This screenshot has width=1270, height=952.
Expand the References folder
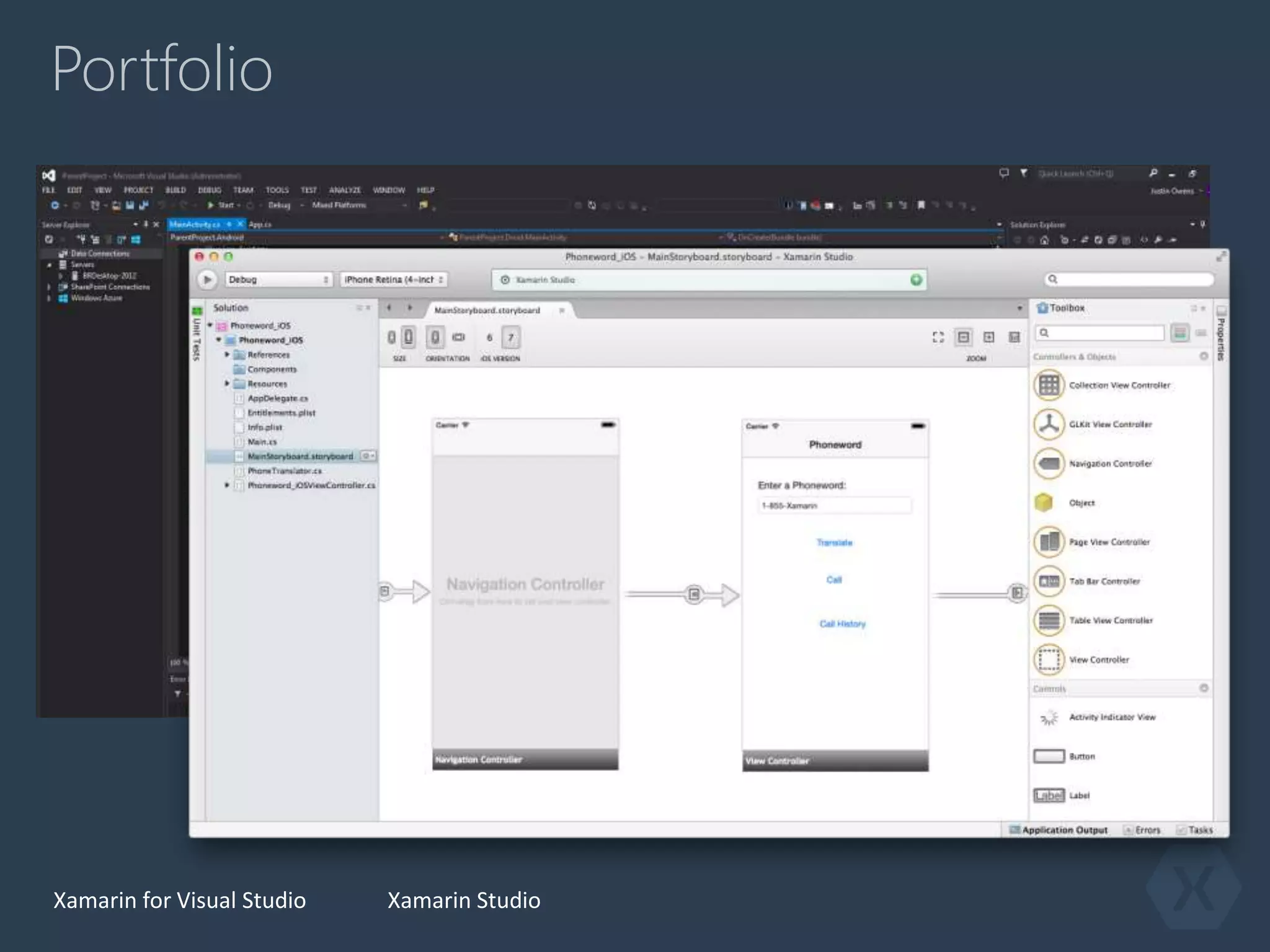[227, 355]
